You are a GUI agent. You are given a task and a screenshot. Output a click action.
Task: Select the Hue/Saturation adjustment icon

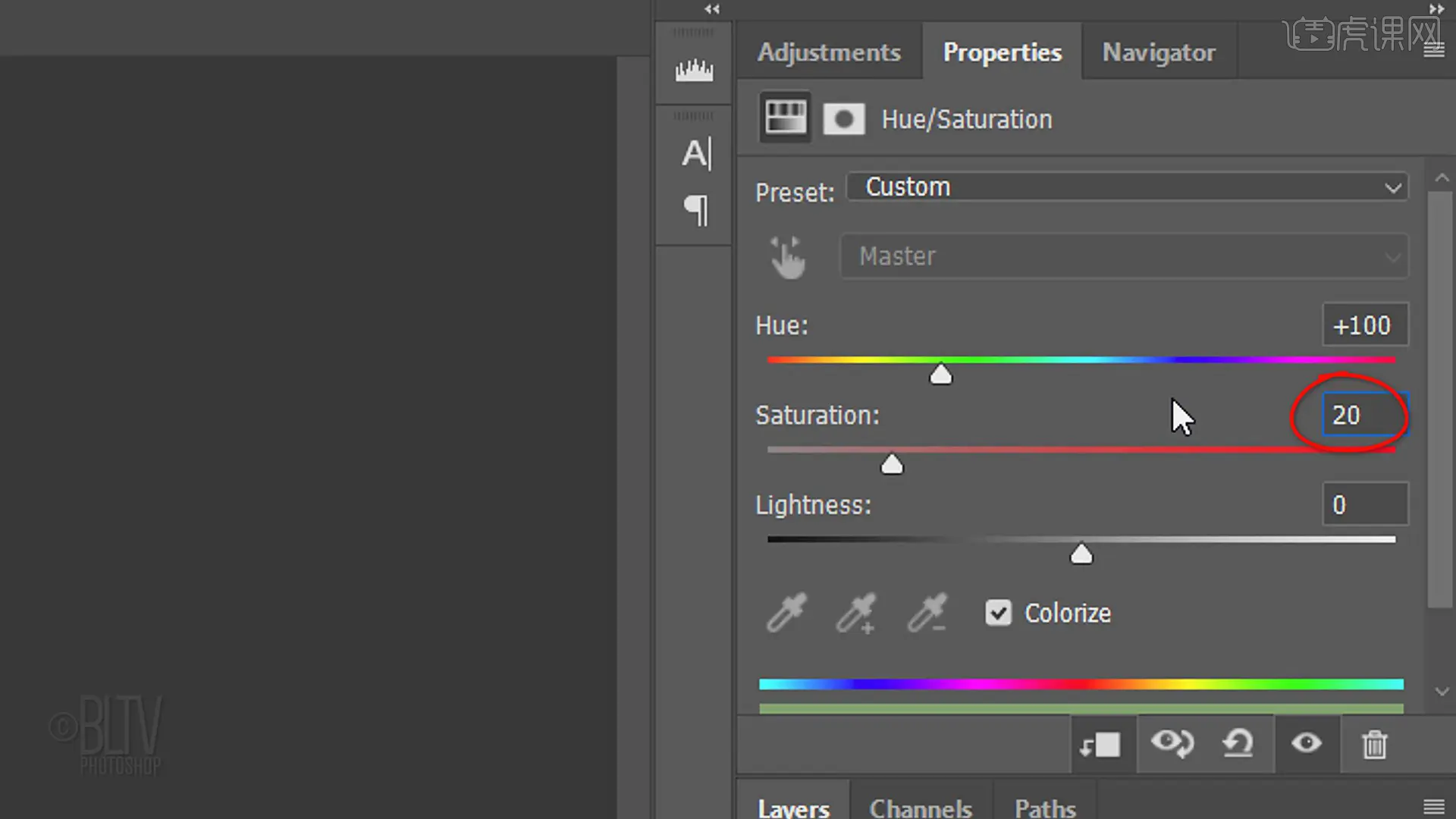pos(786,118)
